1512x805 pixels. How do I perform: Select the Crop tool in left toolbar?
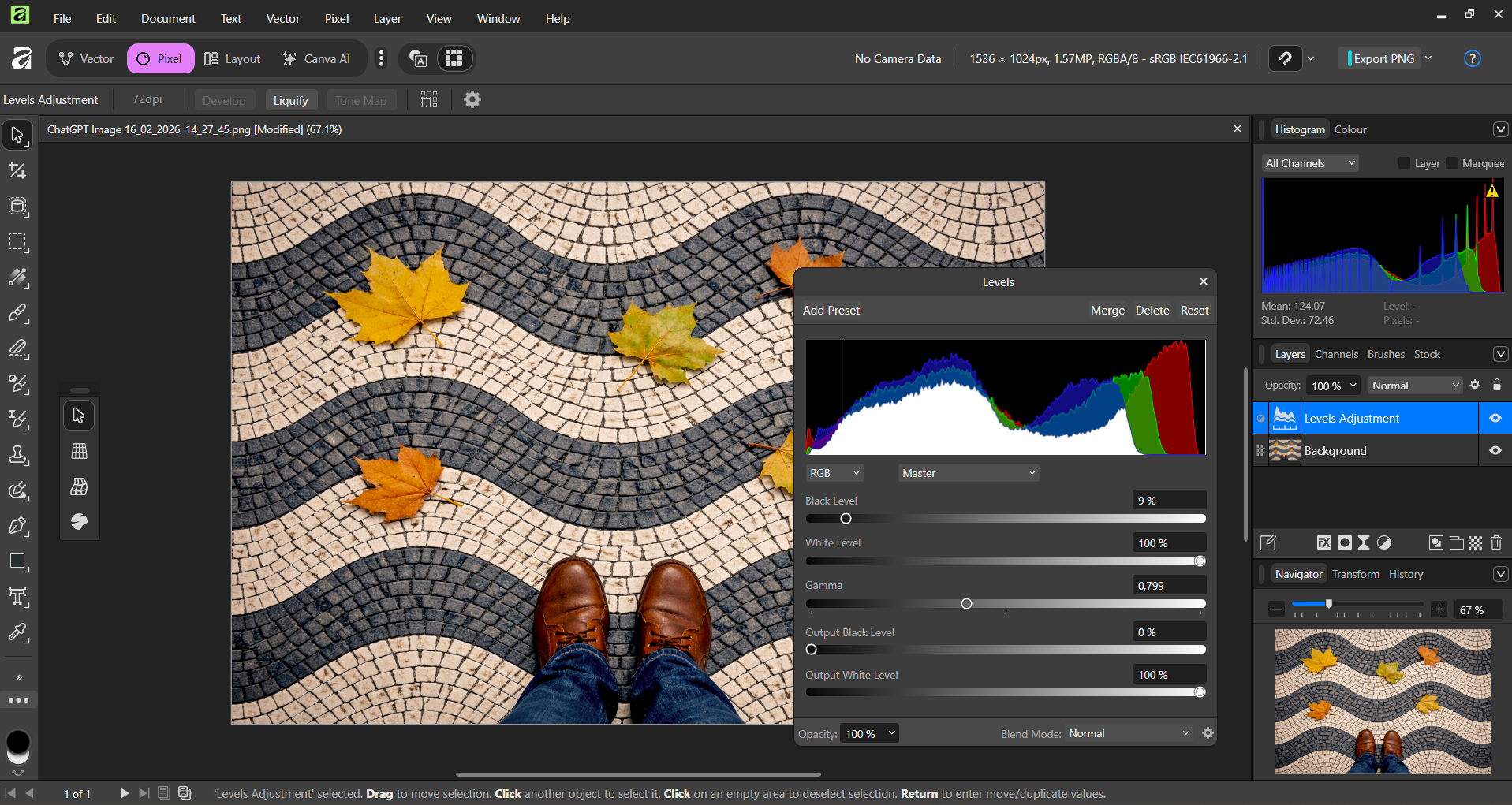(x=17, y=171)
